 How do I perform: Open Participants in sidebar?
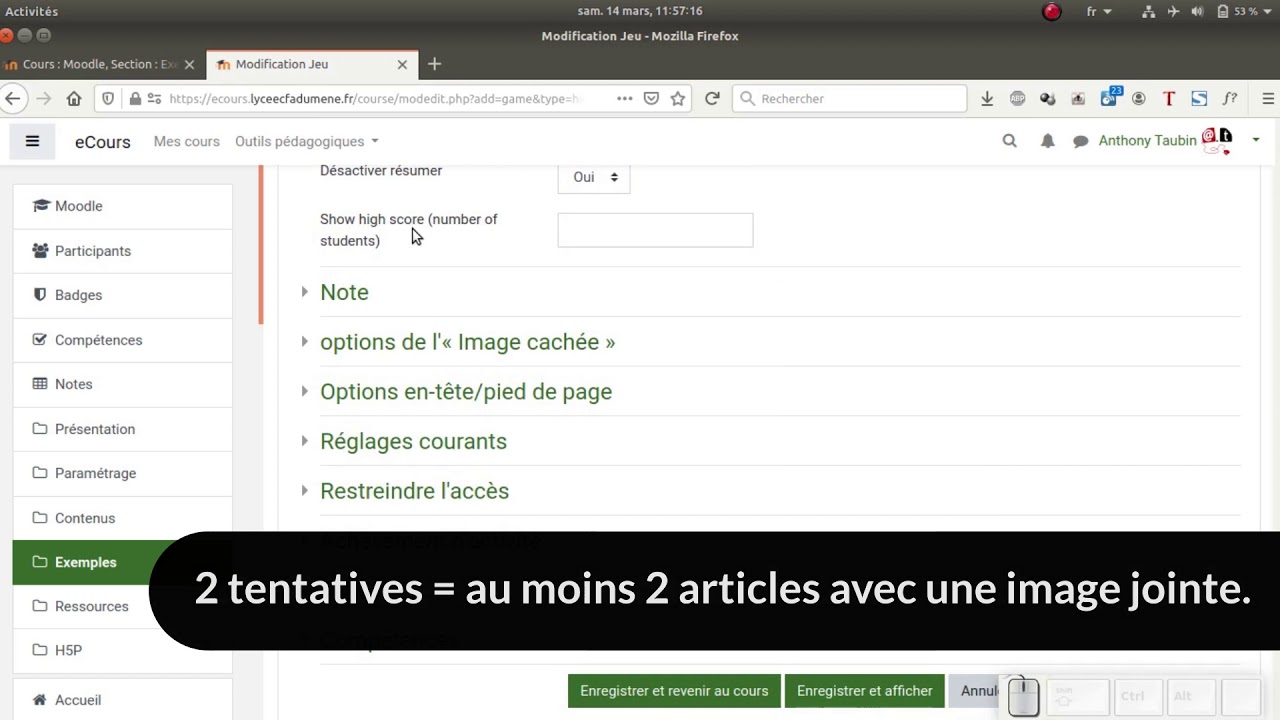point(122,251)
